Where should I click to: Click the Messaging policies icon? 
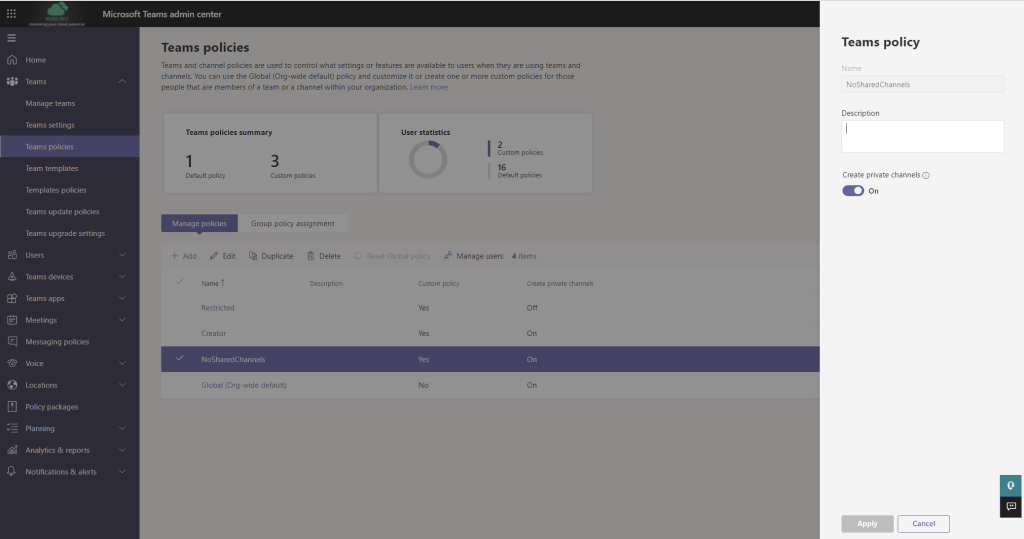[12, 342]
